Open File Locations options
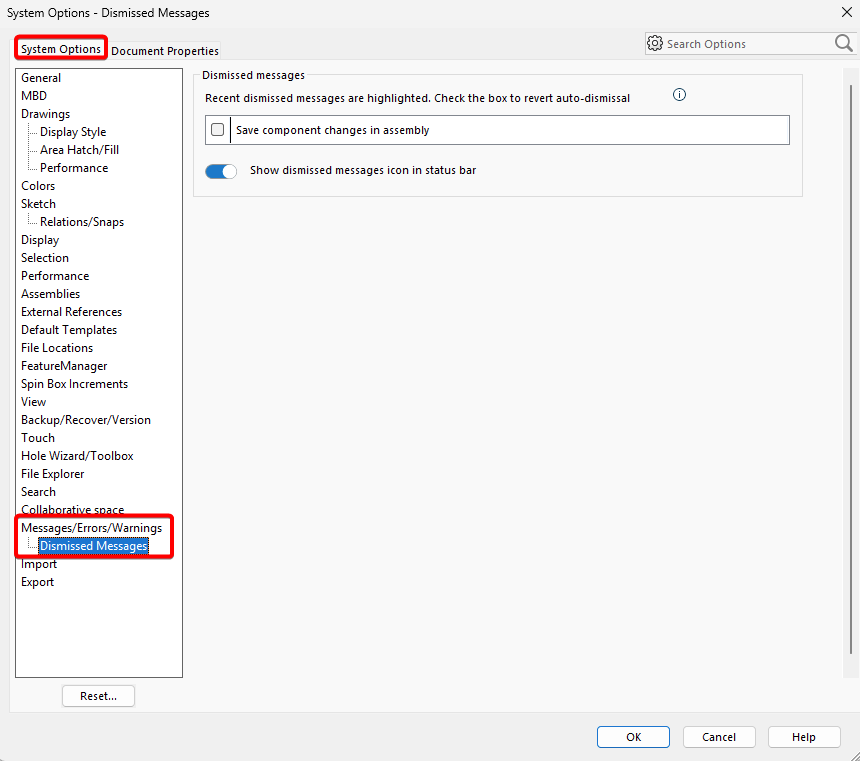This screenshot has height=761, width=860. [x=57, y=348]
